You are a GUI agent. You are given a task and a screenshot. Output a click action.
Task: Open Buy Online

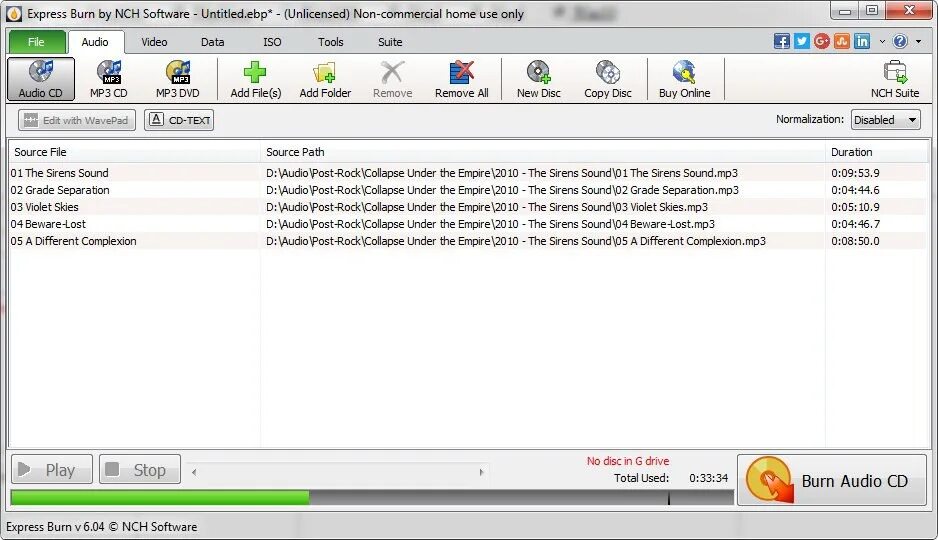click(684, 79)
